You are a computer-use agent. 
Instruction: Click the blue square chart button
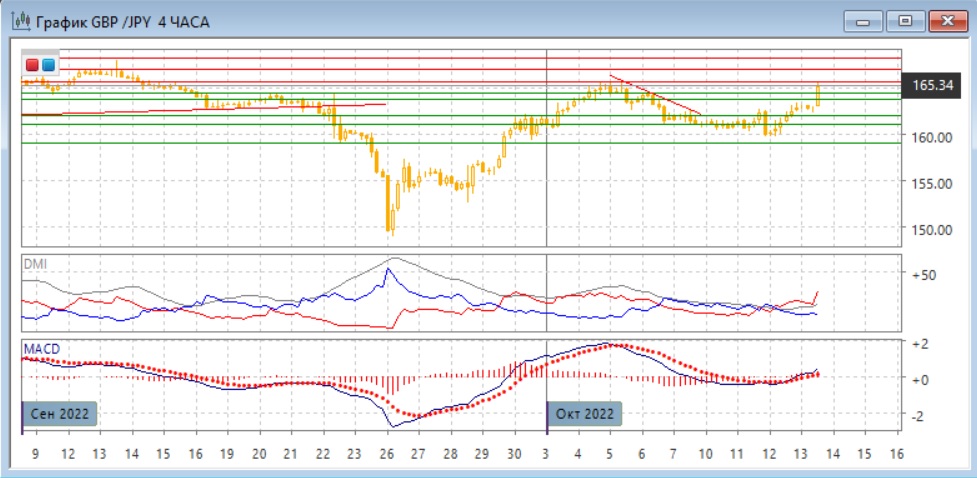coord(48,65)
